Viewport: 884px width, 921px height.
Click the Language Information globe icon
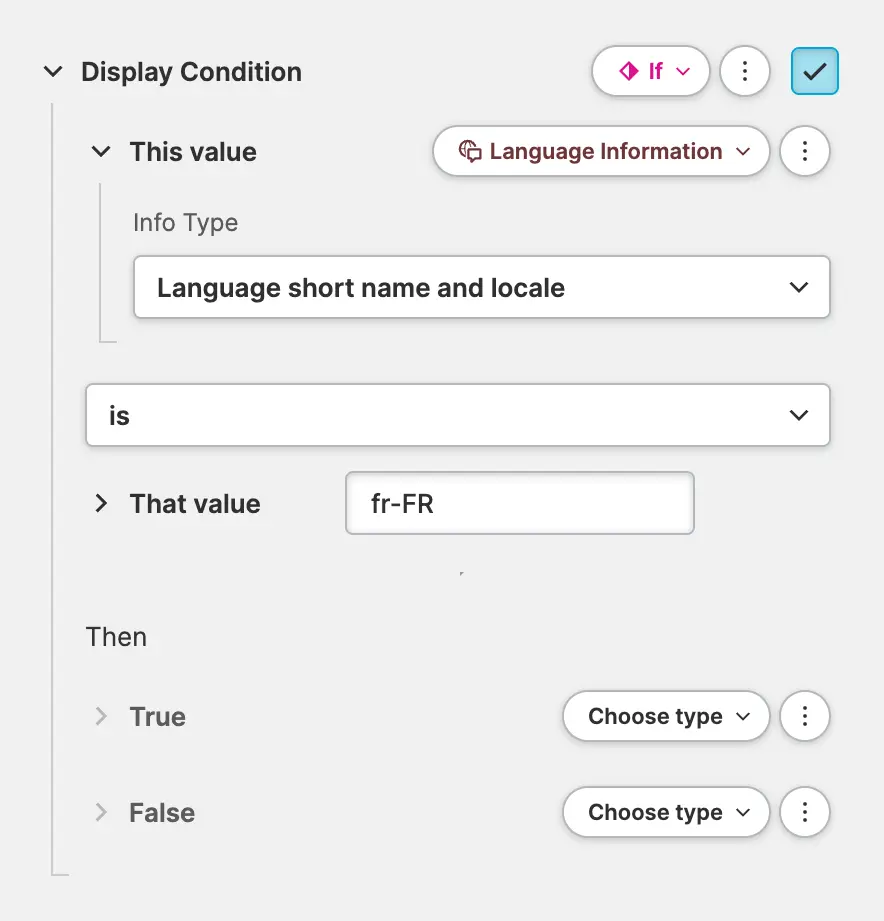[470, 152]
